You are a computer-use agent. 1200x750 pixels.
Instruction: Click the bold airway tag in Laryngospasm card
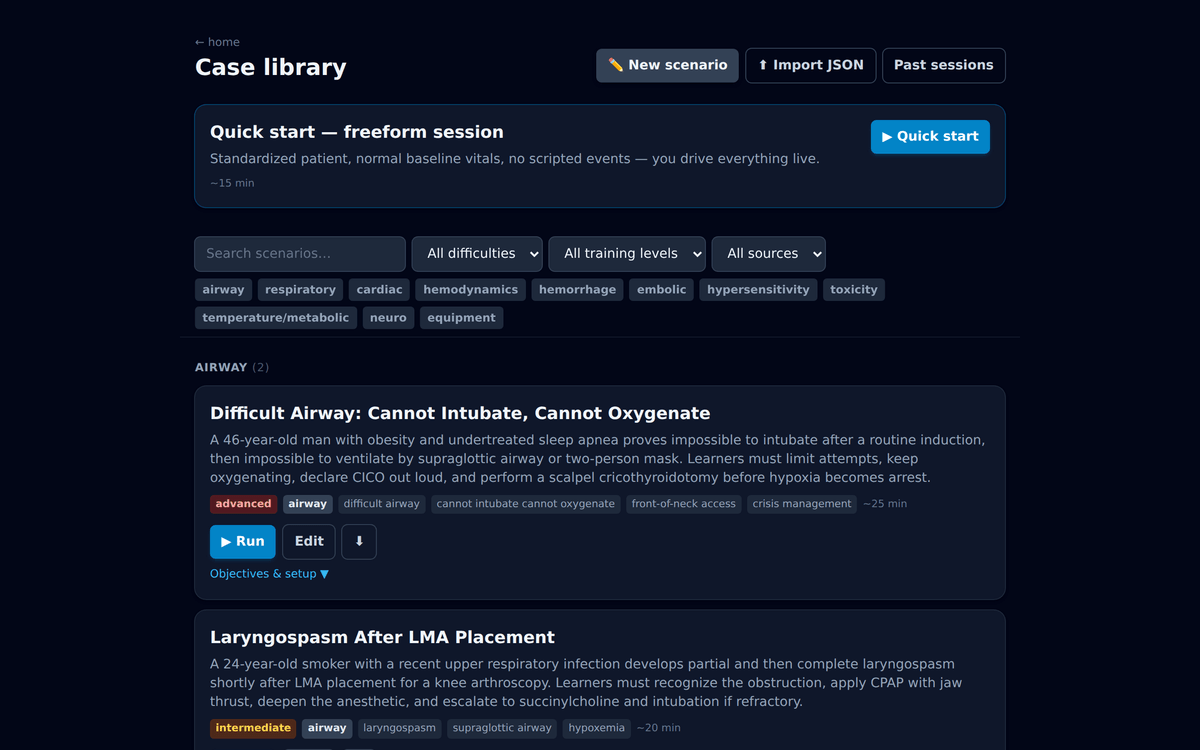pos(327,728)
